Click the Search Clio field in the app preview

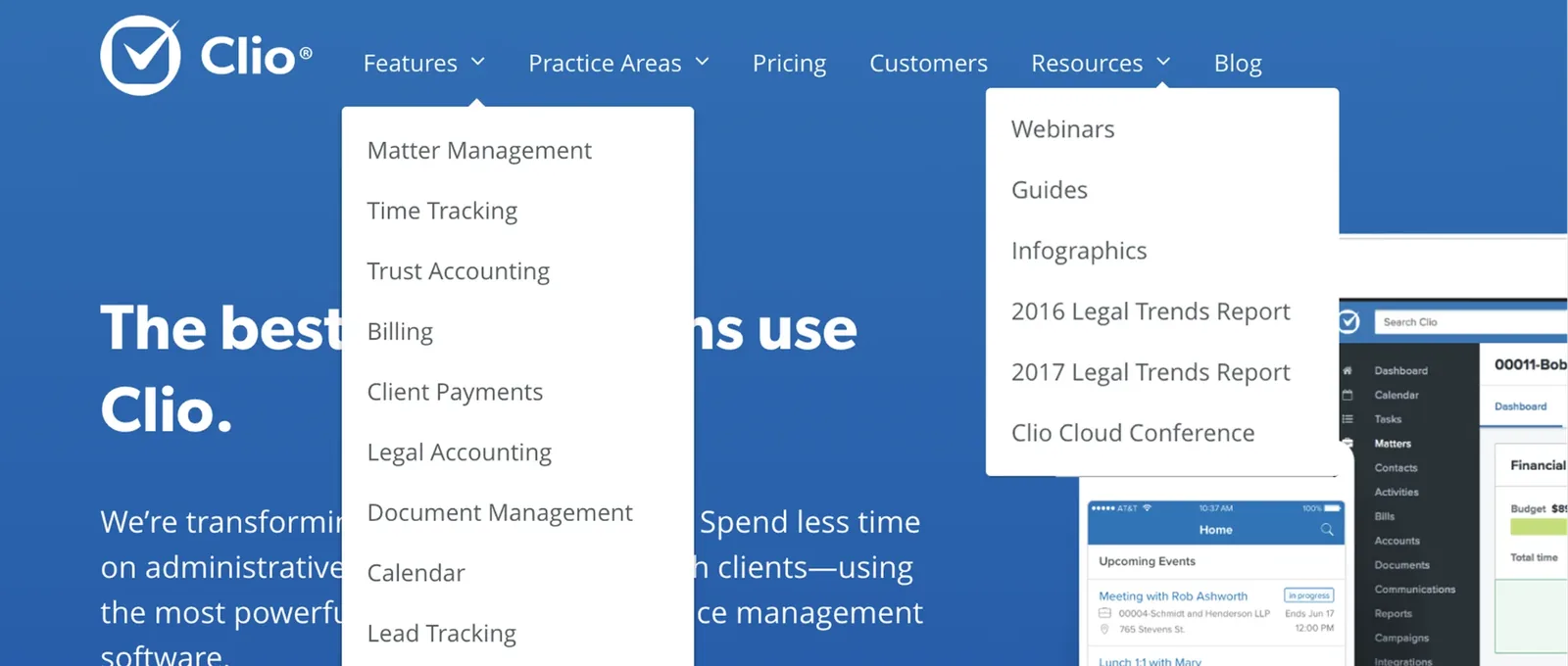[x=1470, y=321]
